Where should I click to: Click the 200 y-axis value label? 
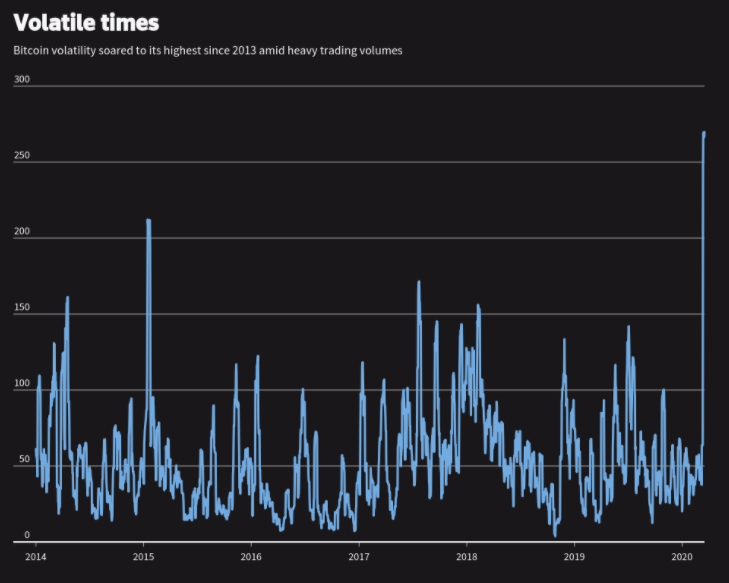22,231
